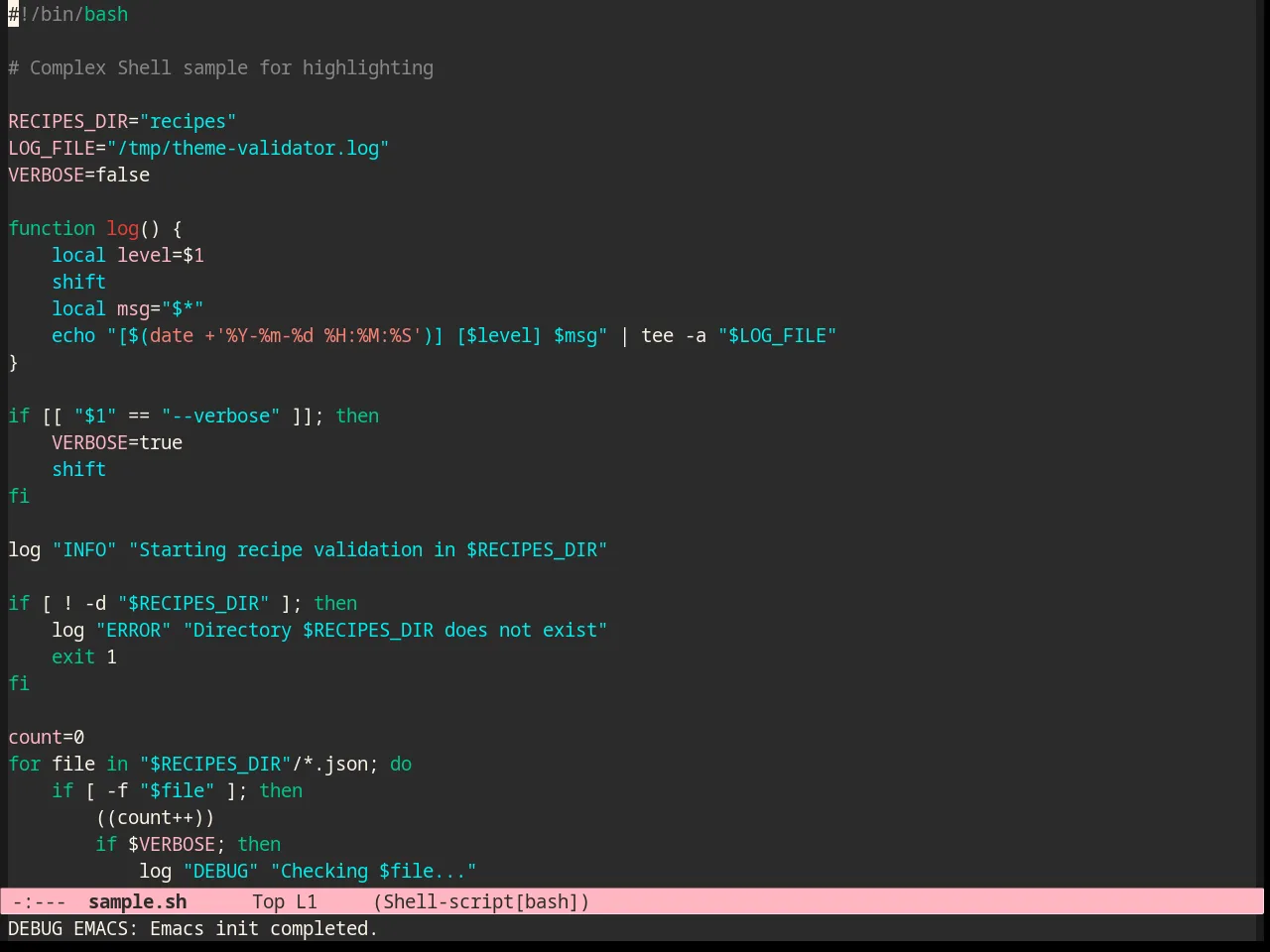Click the 'for' keyword in file loop
This screenshot has width=1270, height=952.
[x=25, y=764]
